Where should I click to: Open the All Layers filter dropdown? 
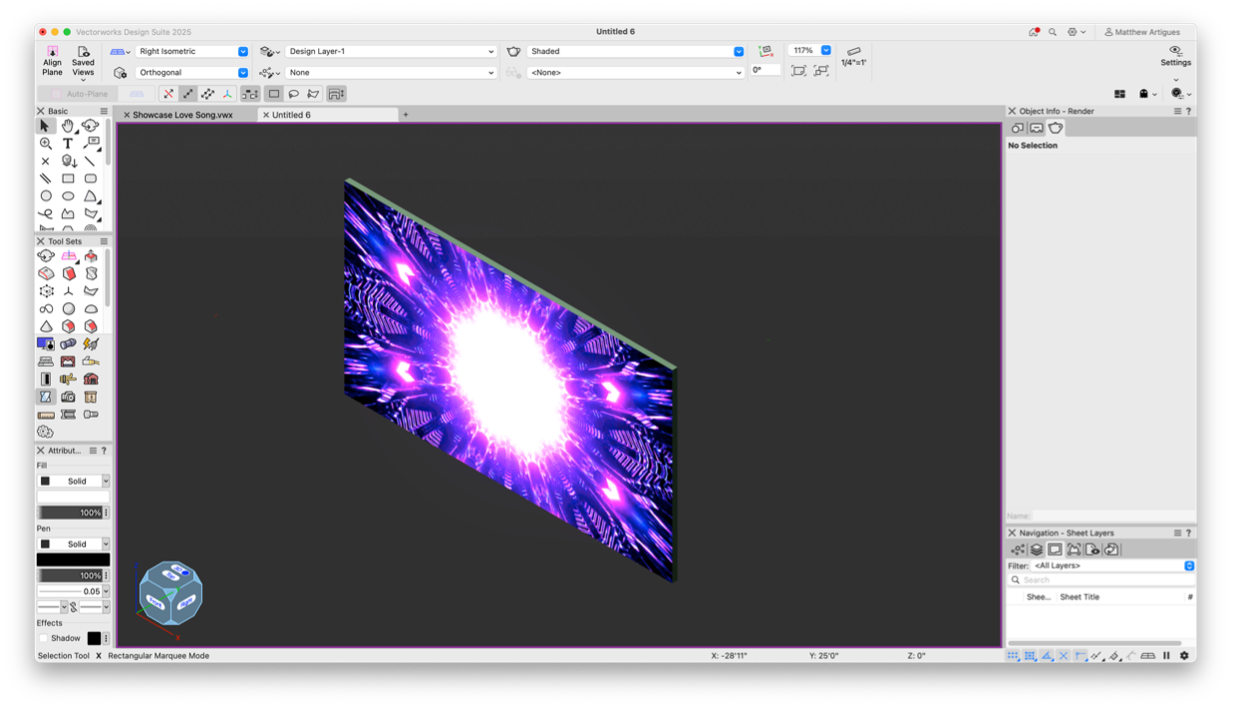tap(1113, 566)
